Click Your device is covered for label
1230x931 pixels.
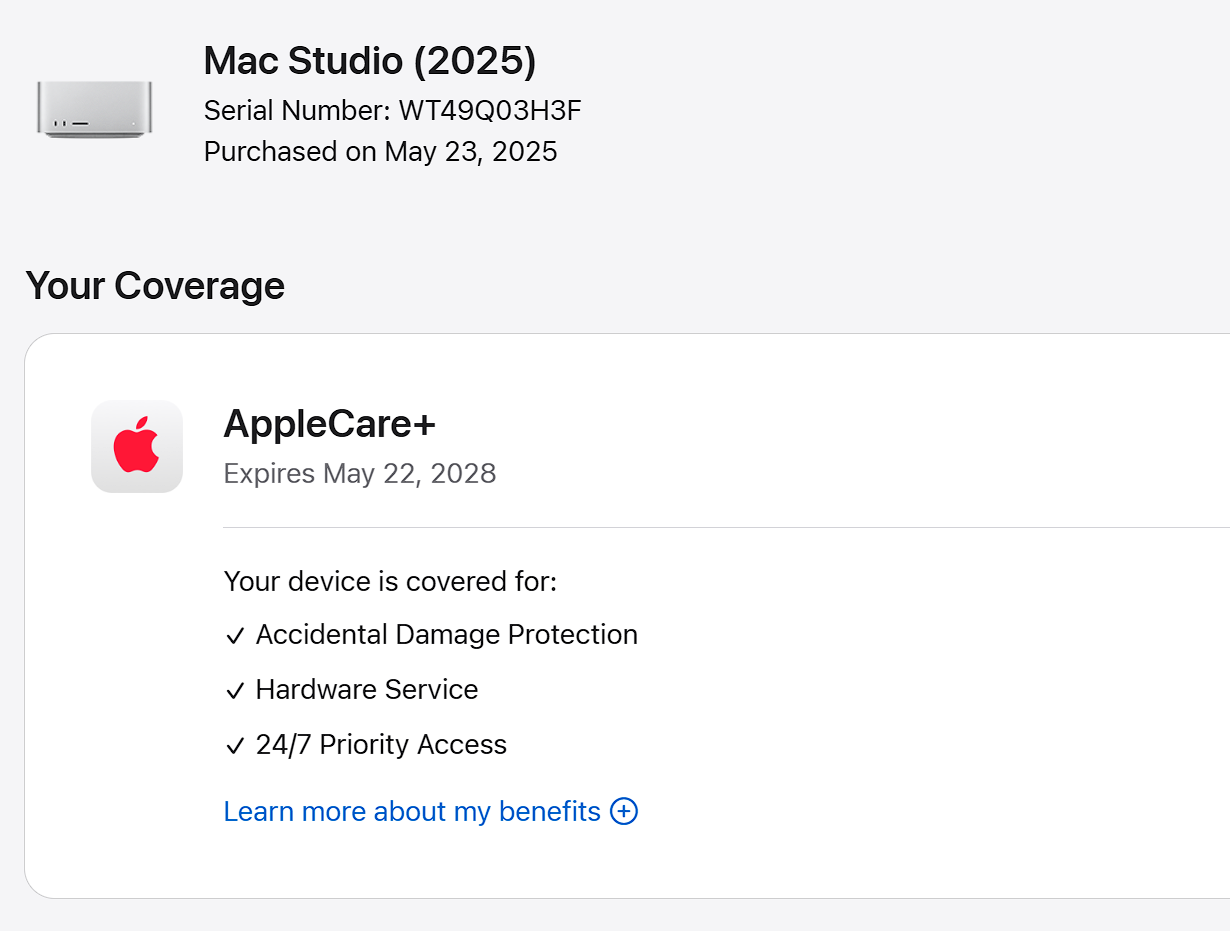click(390, 581)
